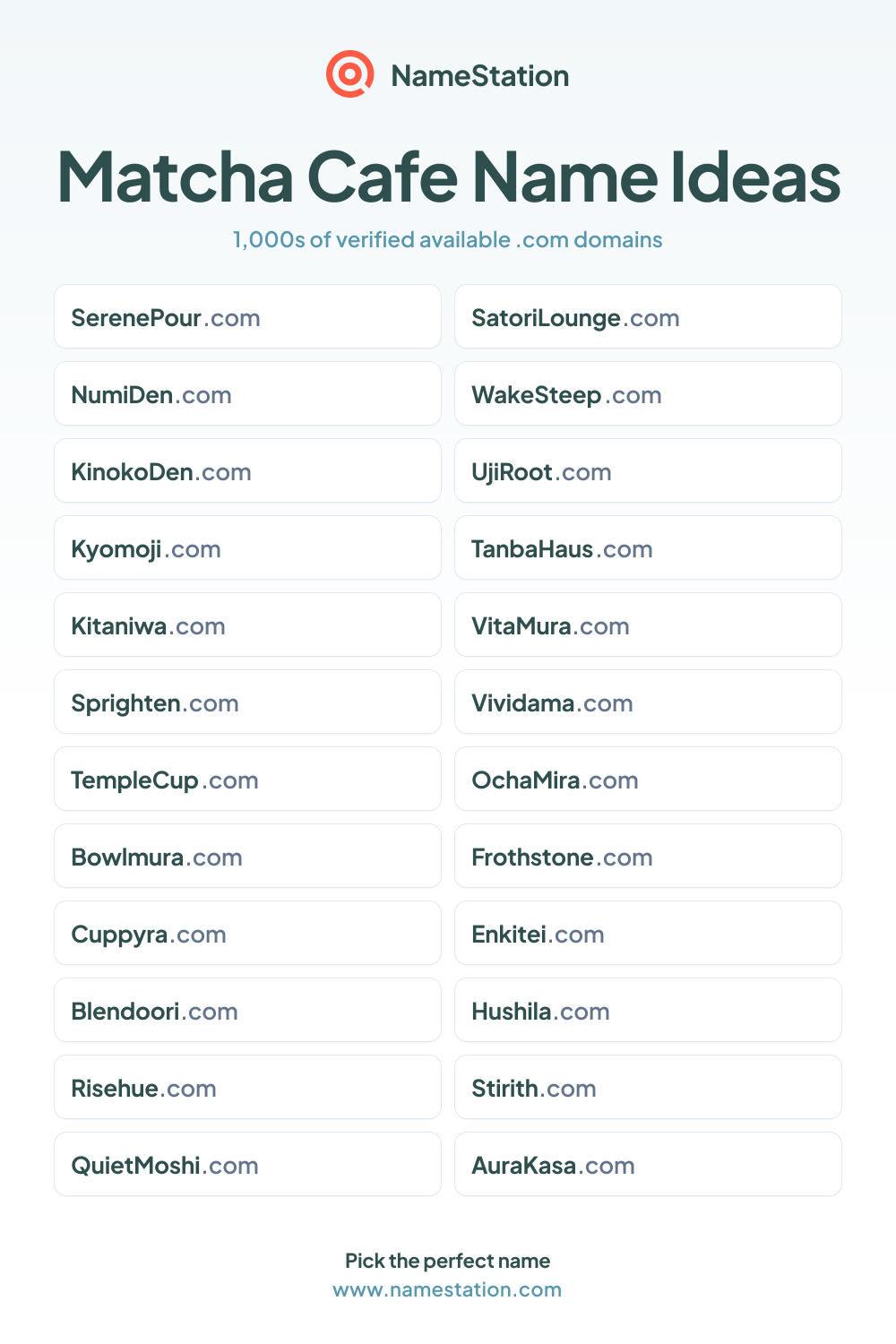The width and height of the screenshot is (896, 1344).
Task: Select the SatoriLounge.com domain card
Action: (x=648, y=316)
